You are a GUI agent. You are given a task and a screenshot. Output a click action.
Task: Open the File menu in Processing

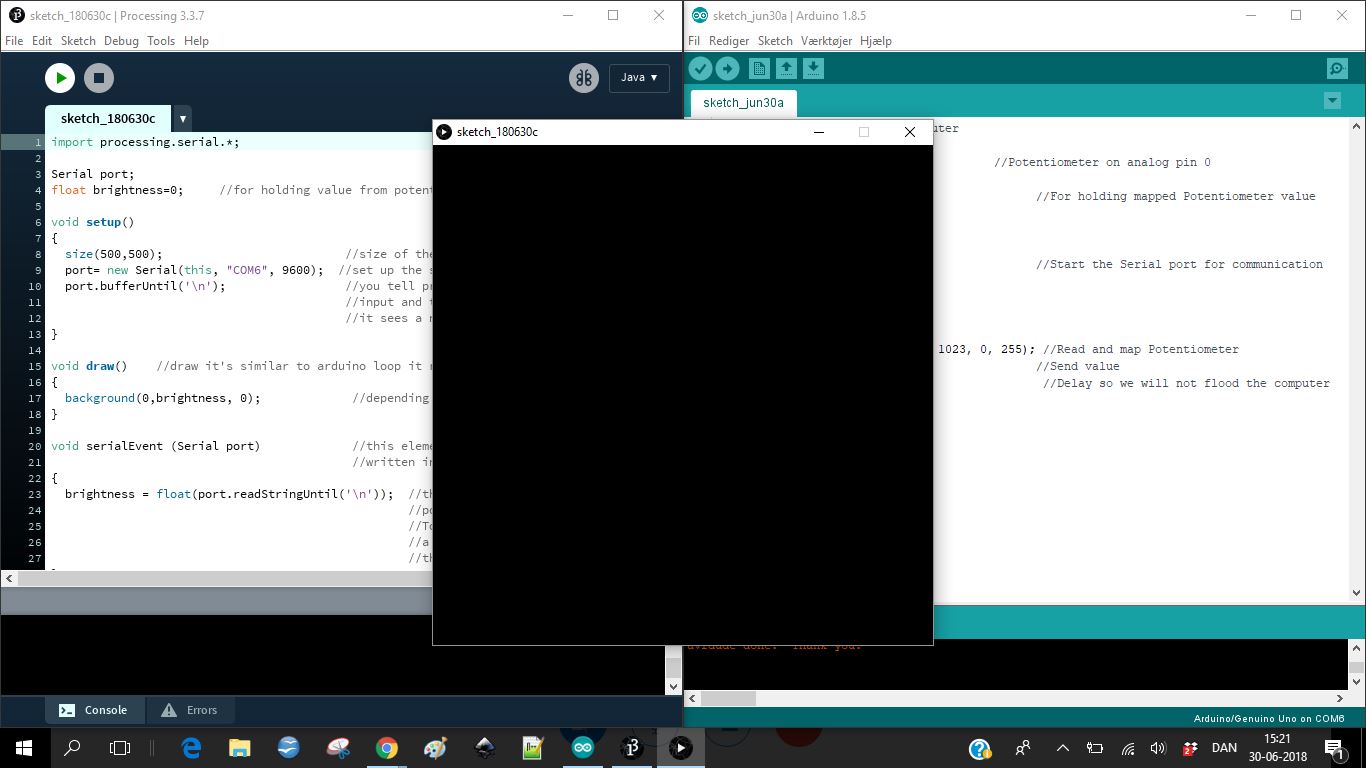[x=14, y=41]
